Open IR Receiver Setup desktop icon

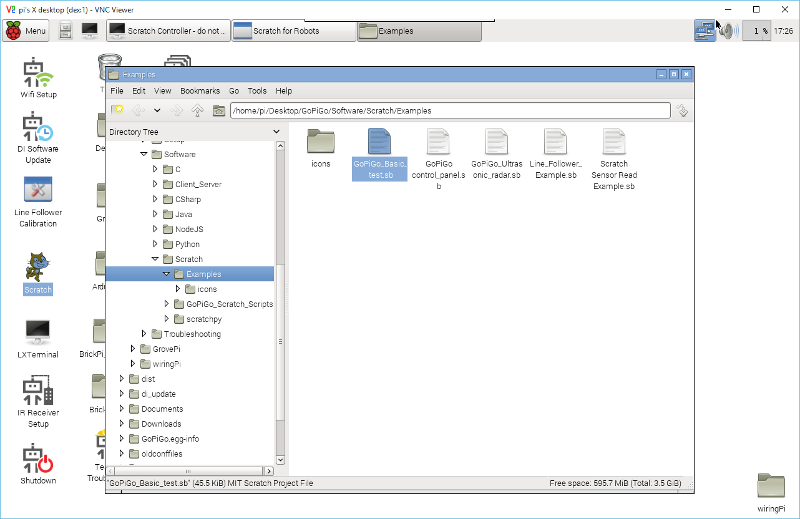38,402
